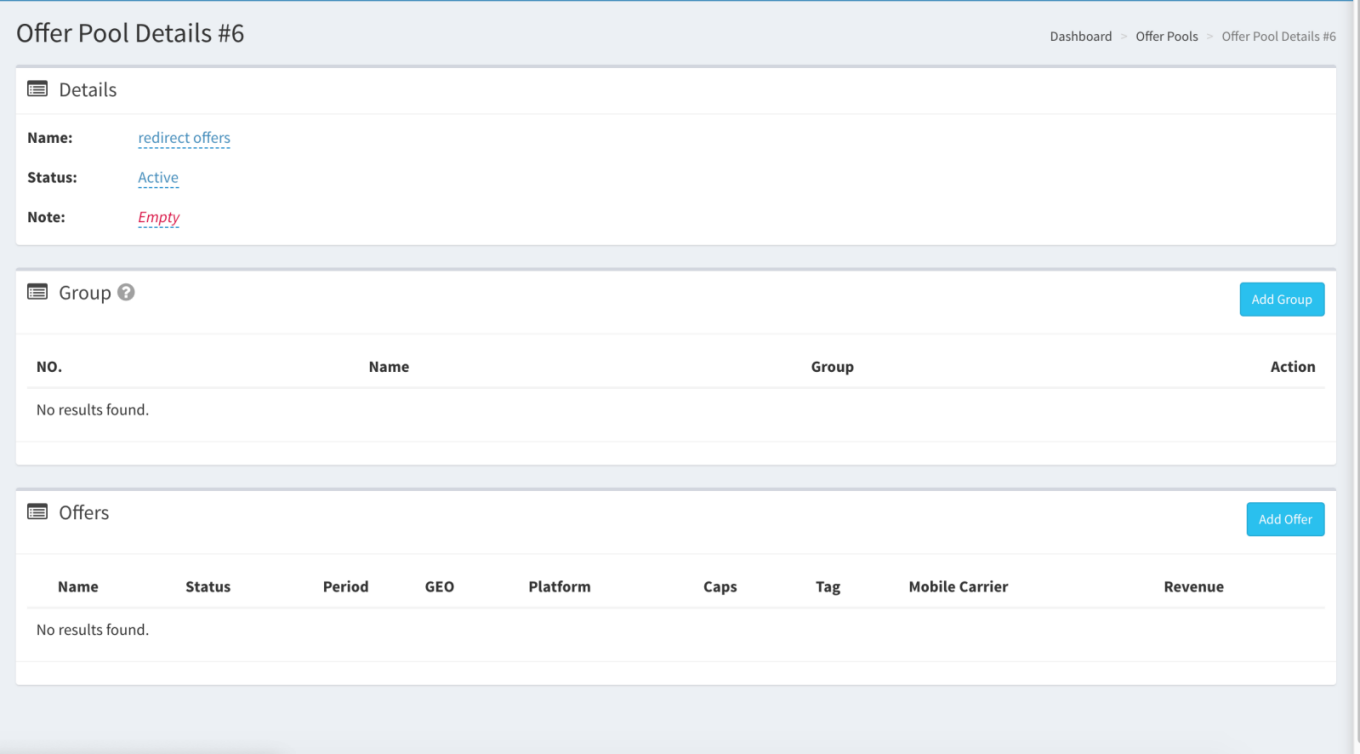1360x754 pixels.
Task: Click the GEO column header
Action: tap(440, 587)
